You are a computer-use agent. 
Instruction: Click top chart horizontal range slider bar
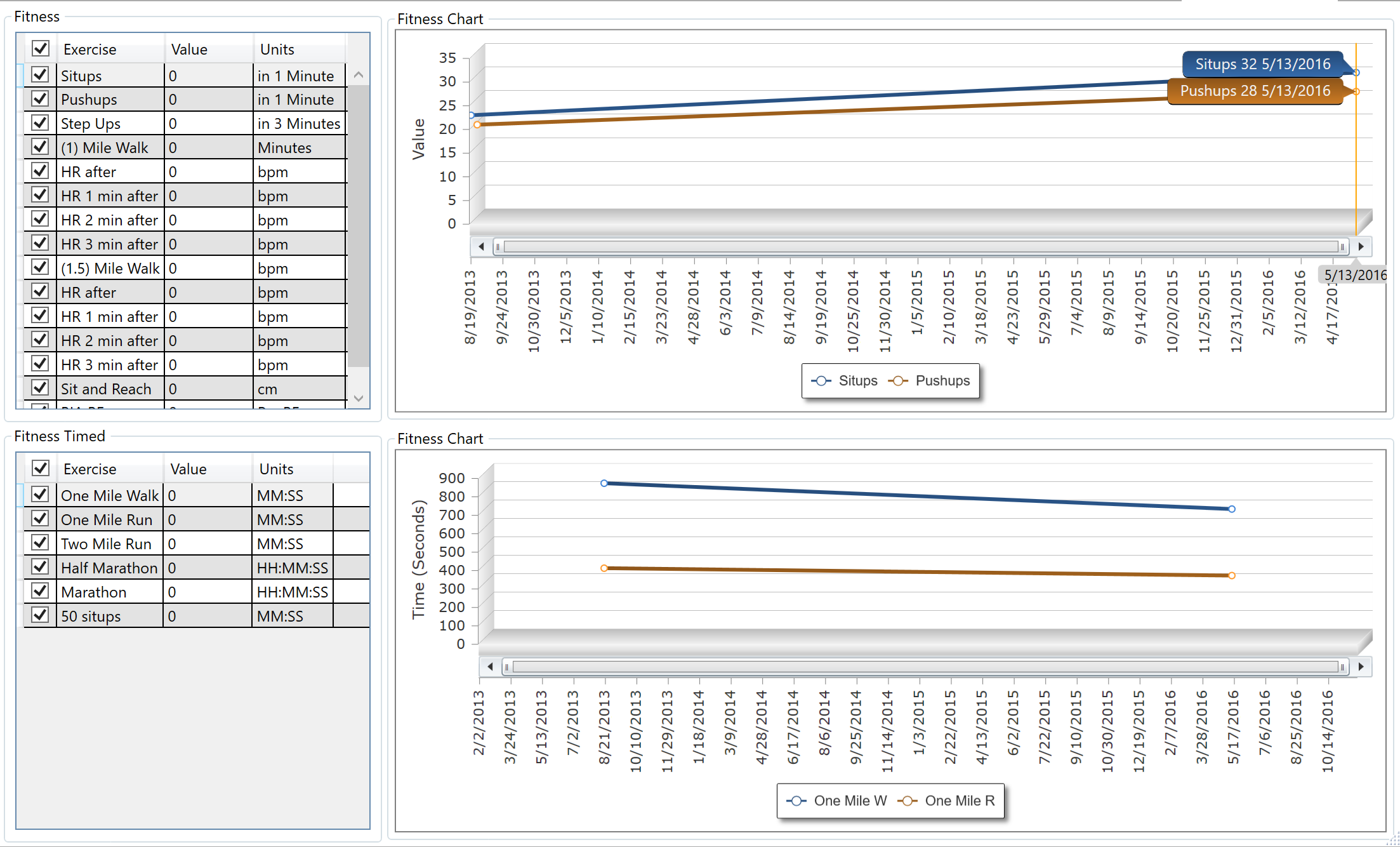click(920, 246)
